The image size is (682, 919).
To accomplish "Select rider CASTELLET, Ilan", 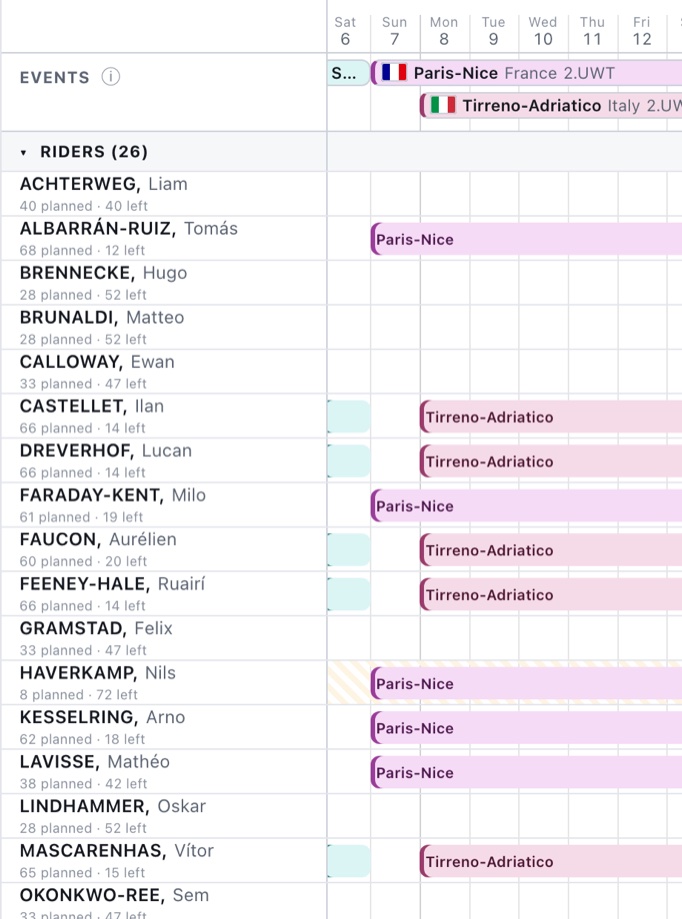I will (x=163, y=417).
